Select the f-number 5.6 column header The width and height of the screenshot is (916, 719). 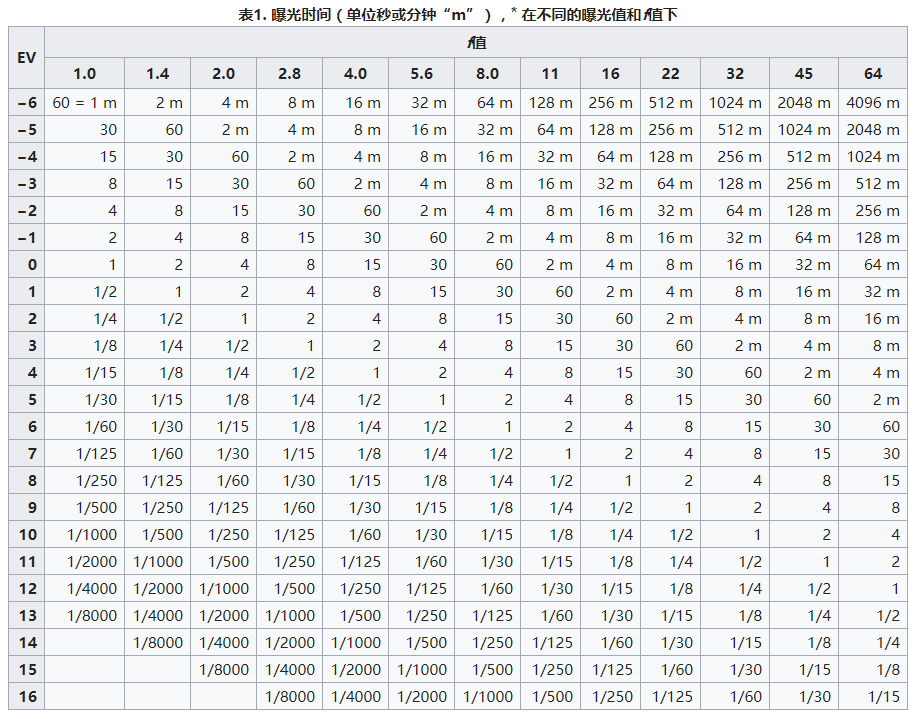pos(421,74)
